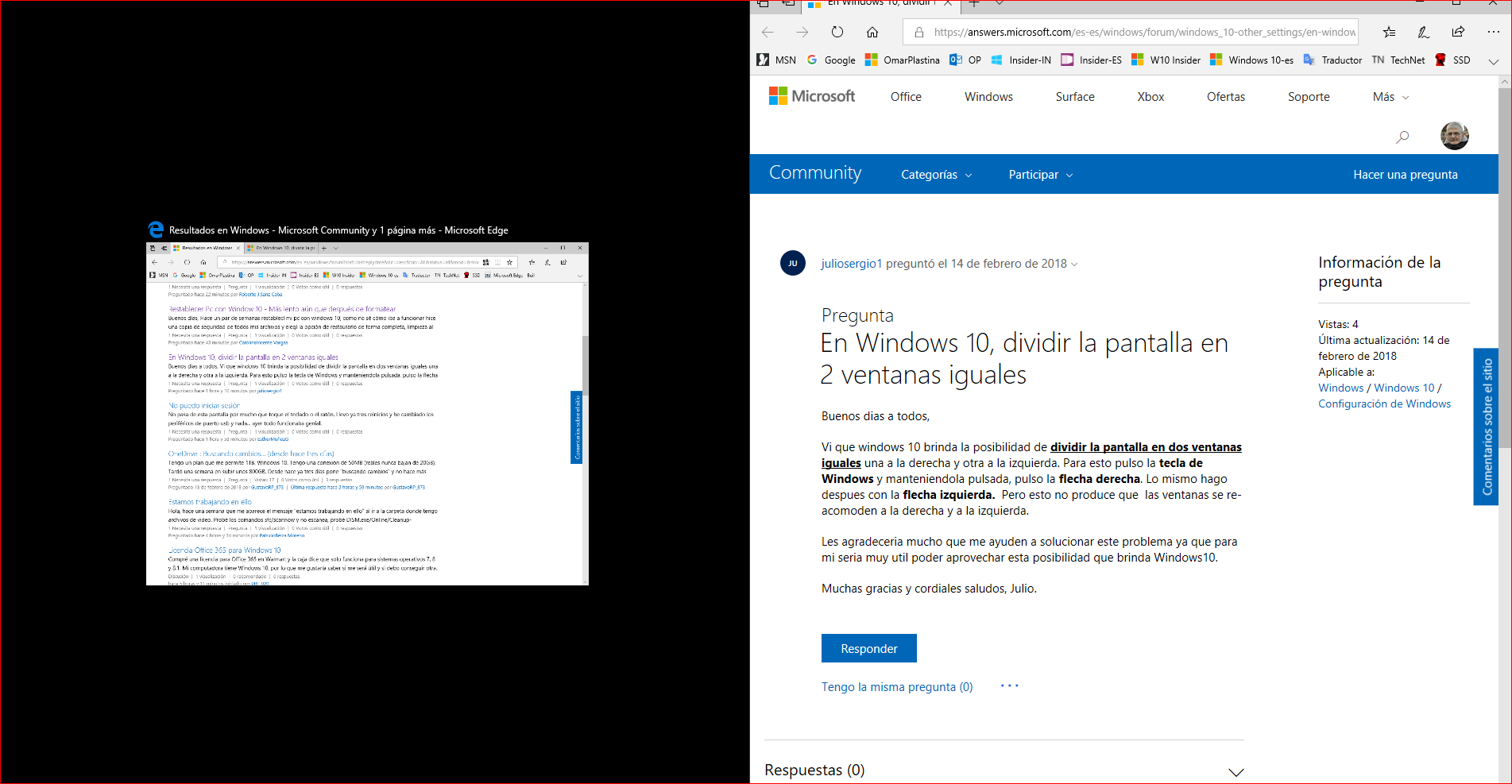The image size is (1512, 784).
Task: Open the Traductor favorite
Action: (x=1332, y=60)
